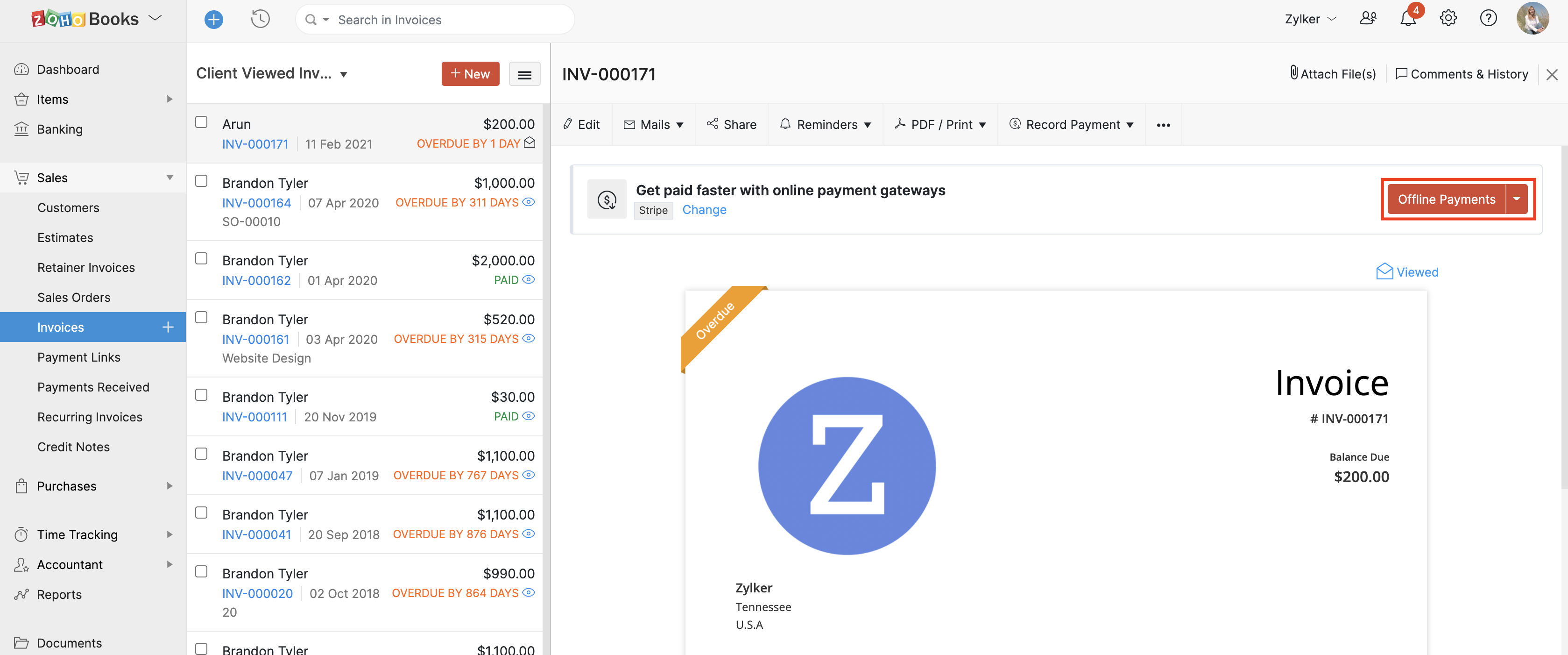Click the more options ellipsis button
Image resolution: width=1568 pixels, height=655 pixels.
click(1163, 124)
